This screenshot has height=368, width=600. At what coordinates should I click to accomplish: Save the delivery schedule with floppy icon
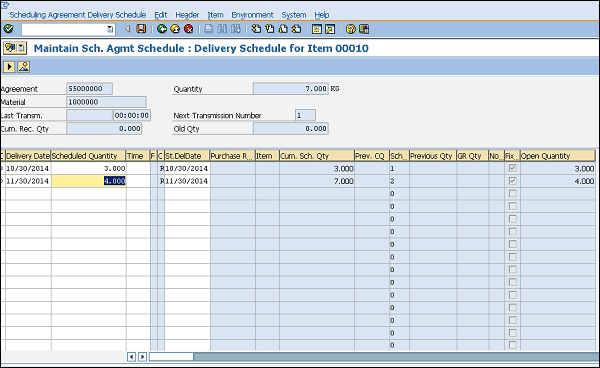[141, 29]
